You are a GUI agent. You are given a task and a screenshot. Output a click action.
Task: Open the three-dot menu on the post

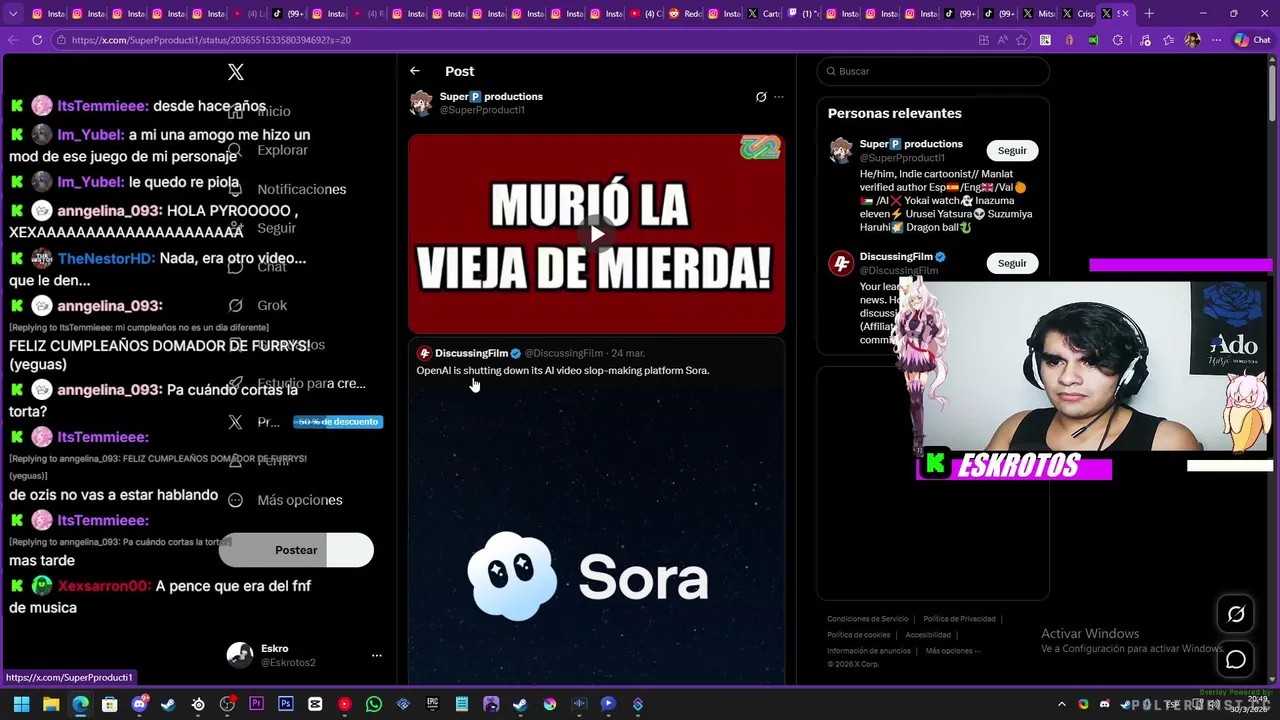click(x=779, y=97)
